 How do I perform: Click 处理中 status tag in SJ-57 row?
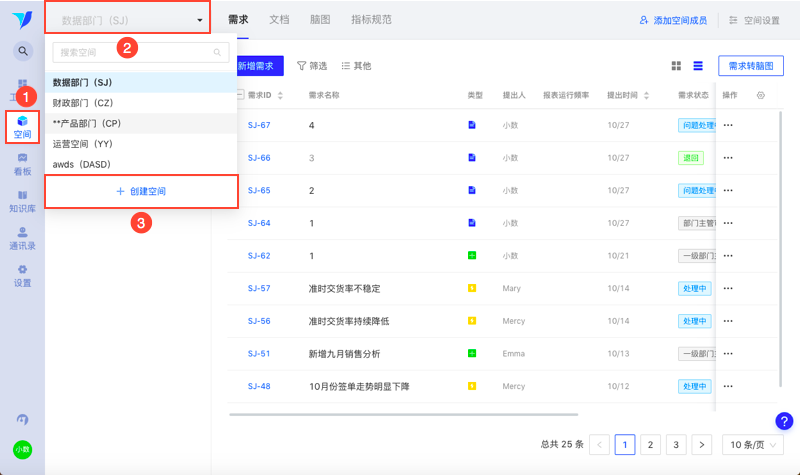tap(694, 288)
